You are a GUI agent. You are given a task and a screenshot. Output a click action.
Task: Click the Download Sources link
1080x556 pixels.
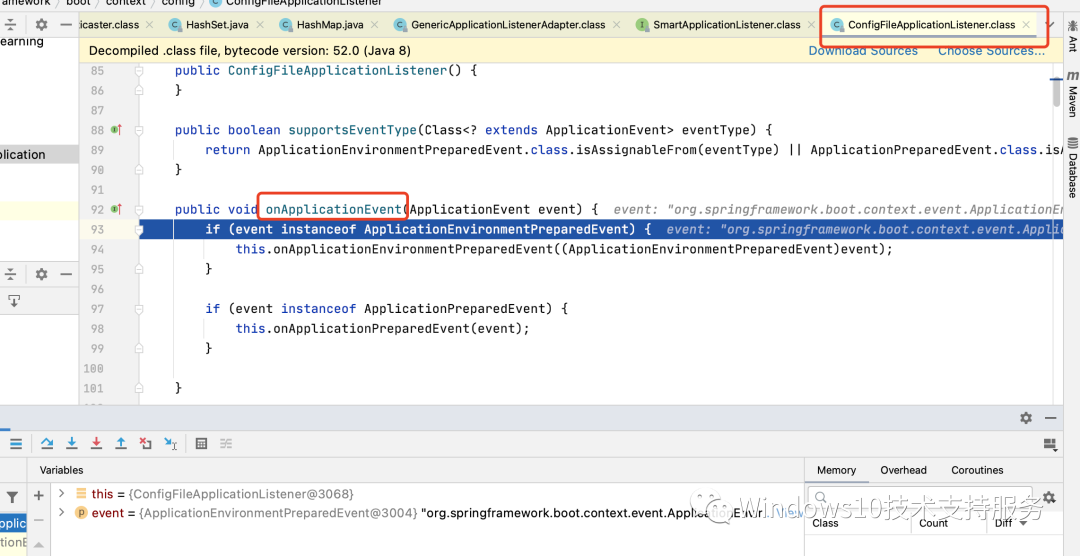[x=863, y=50]
